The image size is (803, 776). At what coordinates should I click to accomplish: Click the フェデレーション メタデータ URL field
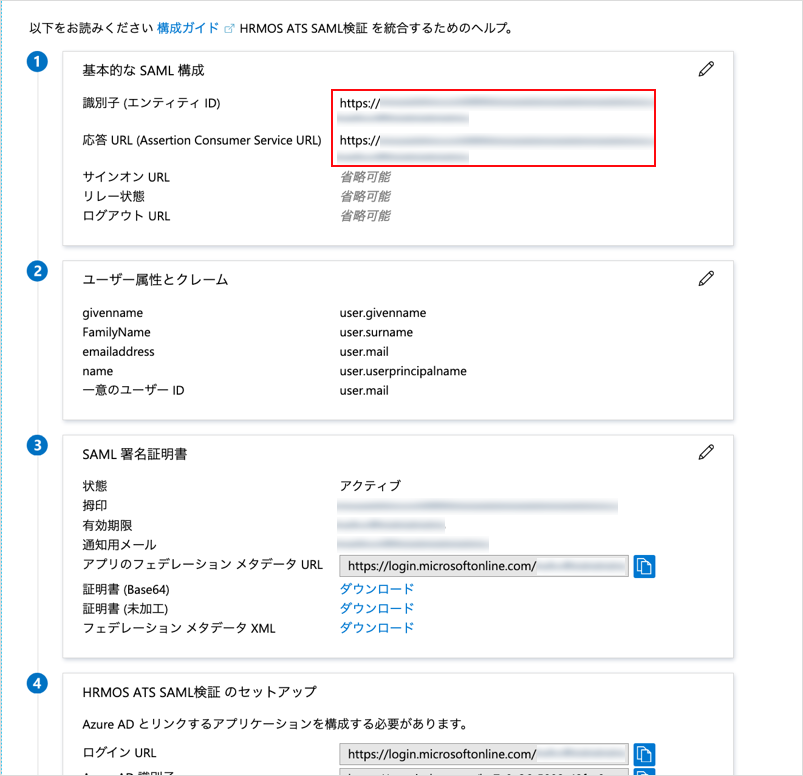483,566
